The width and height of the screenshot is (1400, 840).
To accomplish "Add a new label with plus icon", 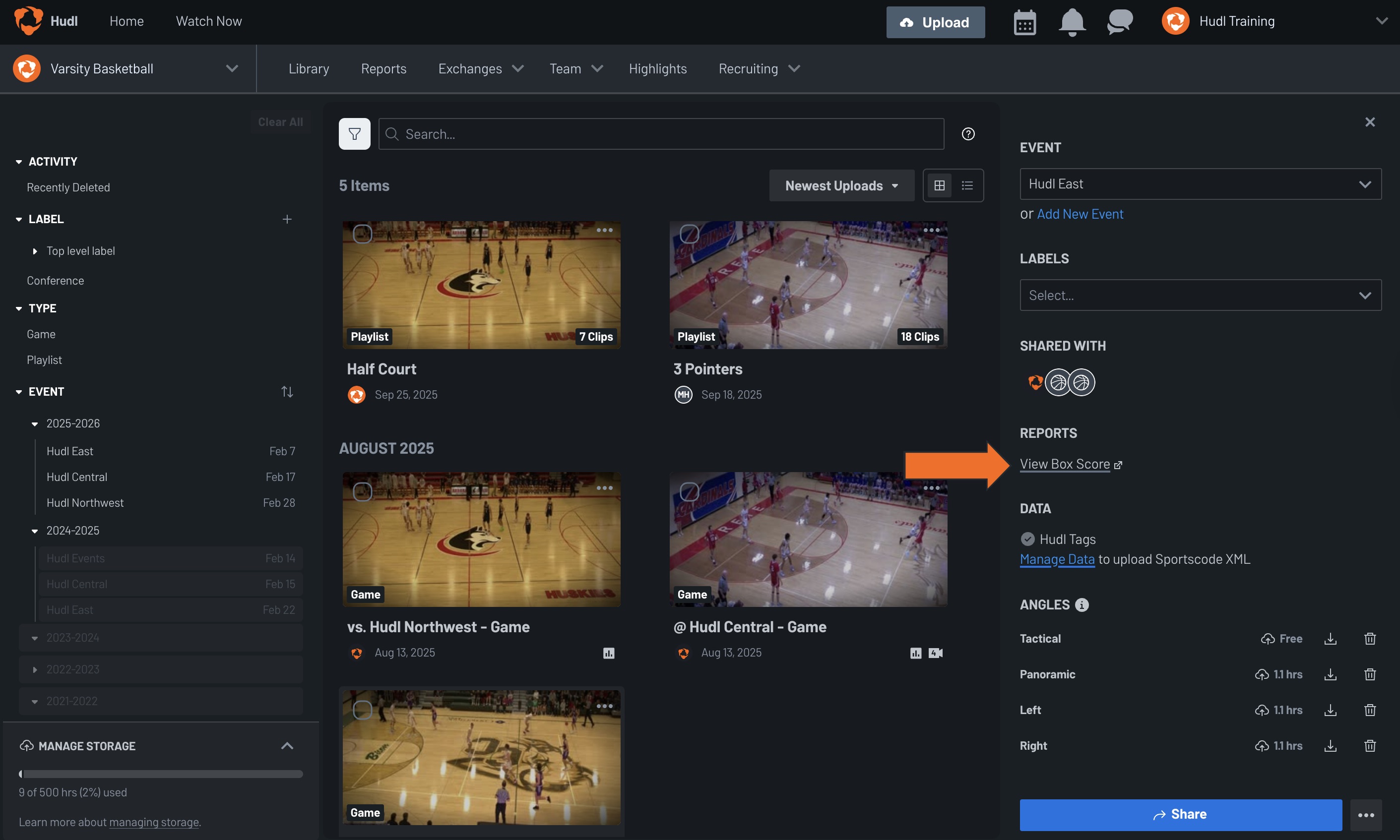I will [x=287, y=219].
